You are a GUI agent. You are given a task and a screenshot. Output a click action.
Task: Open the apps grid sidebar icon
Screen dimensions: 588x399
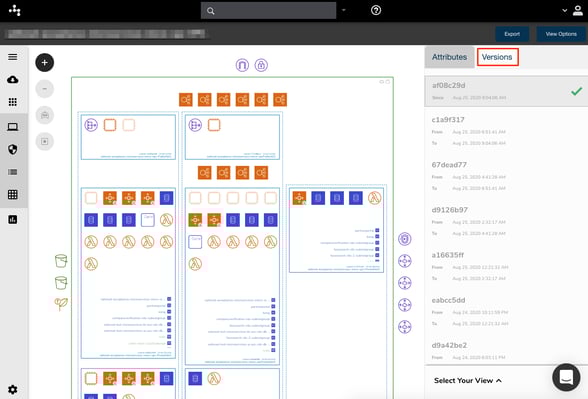[x=13, y=102]
